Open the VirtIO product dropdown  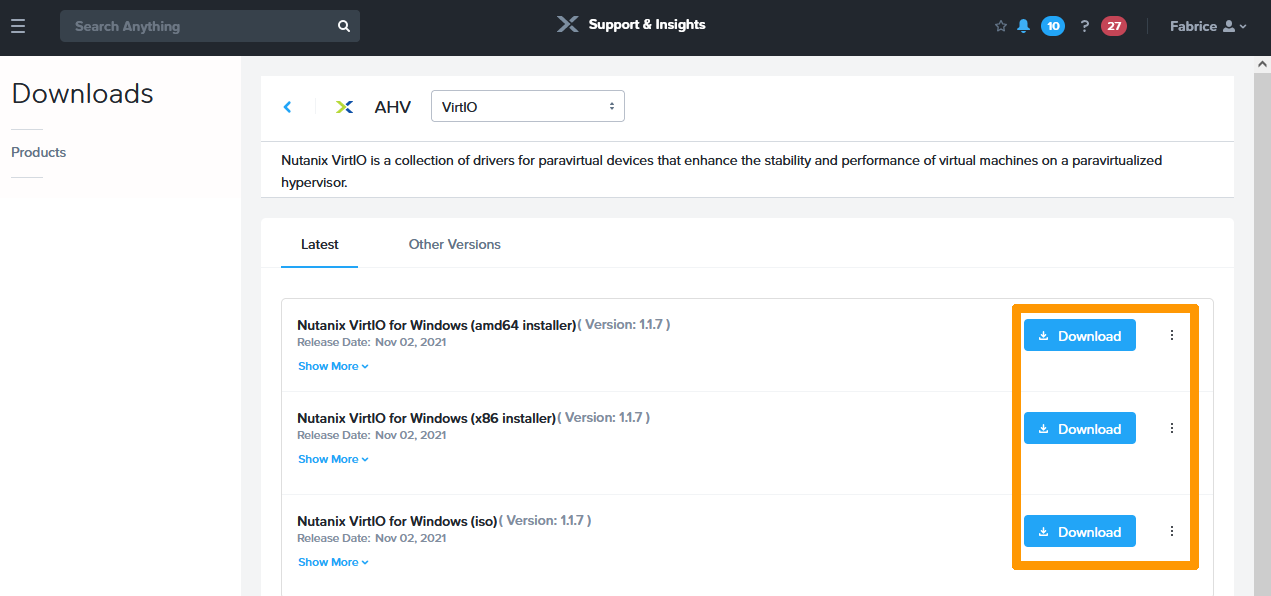point(527,106)
